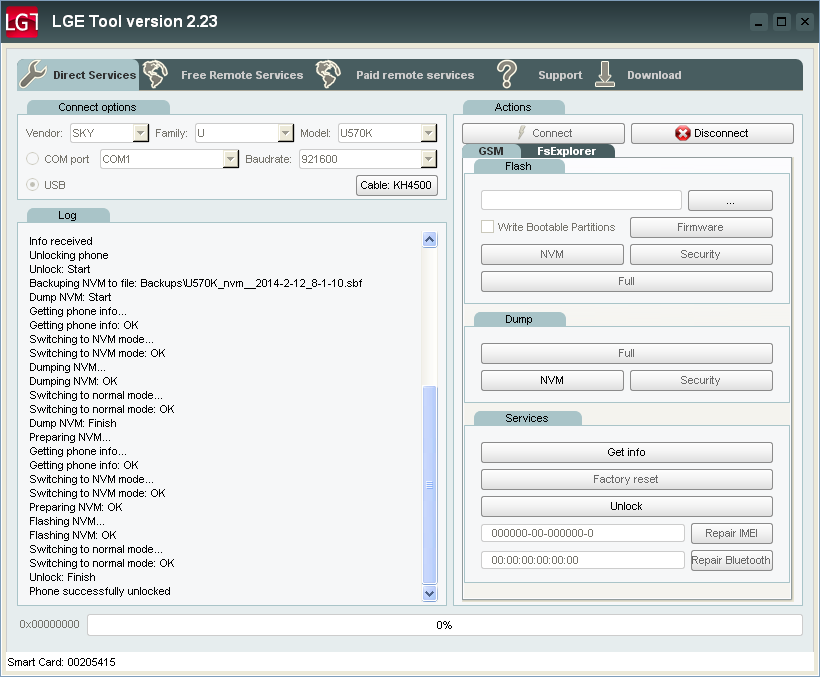Image resolution: width=820 pixels, height=677 pixels.
Task: Click the 0x00000000 address value
Action: click(49, 624)
